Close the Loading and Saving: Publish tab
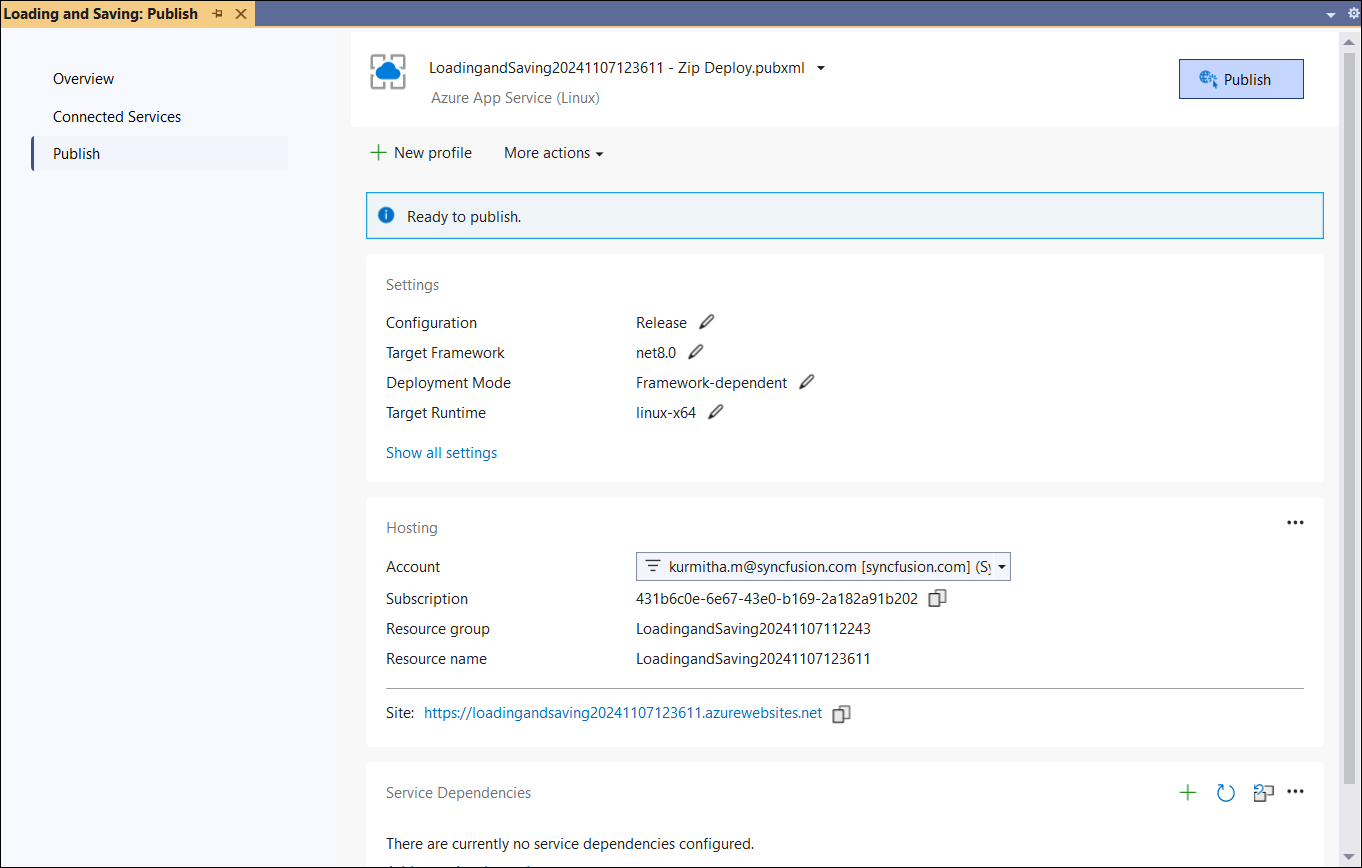The width and height of the screenshot is (1362, 868). [240, 14]
